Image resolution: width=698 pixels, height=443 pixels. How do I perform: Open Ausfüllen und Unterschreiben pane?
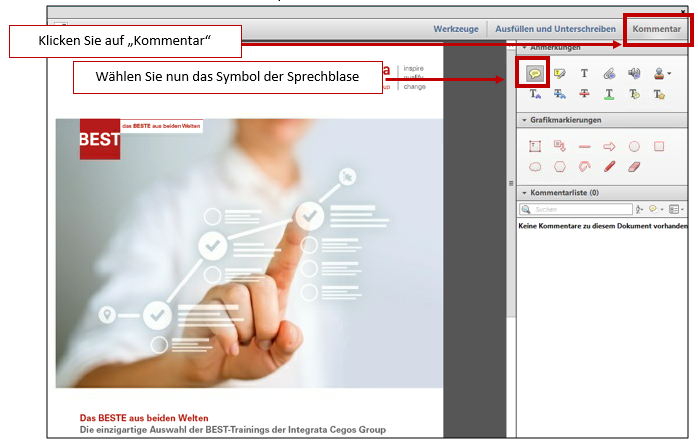click(555, 29)
